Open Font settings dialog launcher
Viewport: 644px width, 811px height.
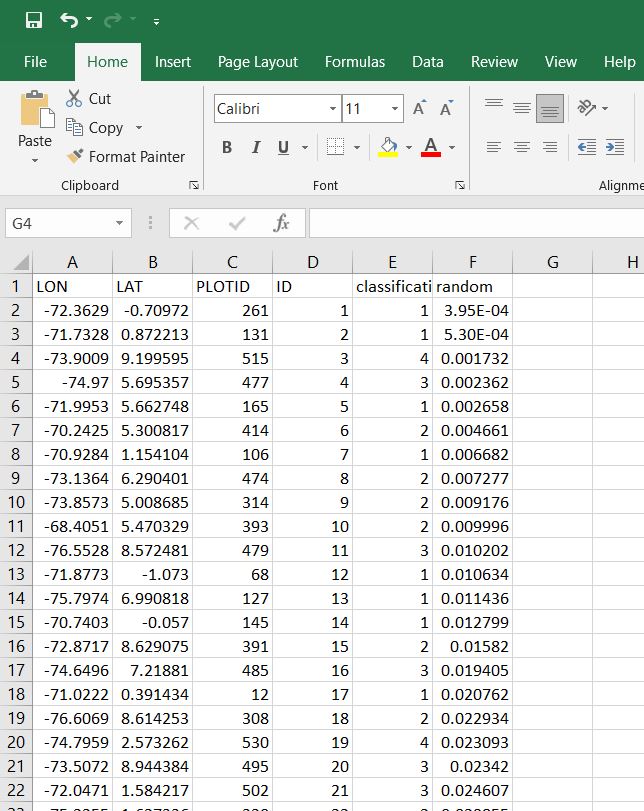click(x=460, y=185)
